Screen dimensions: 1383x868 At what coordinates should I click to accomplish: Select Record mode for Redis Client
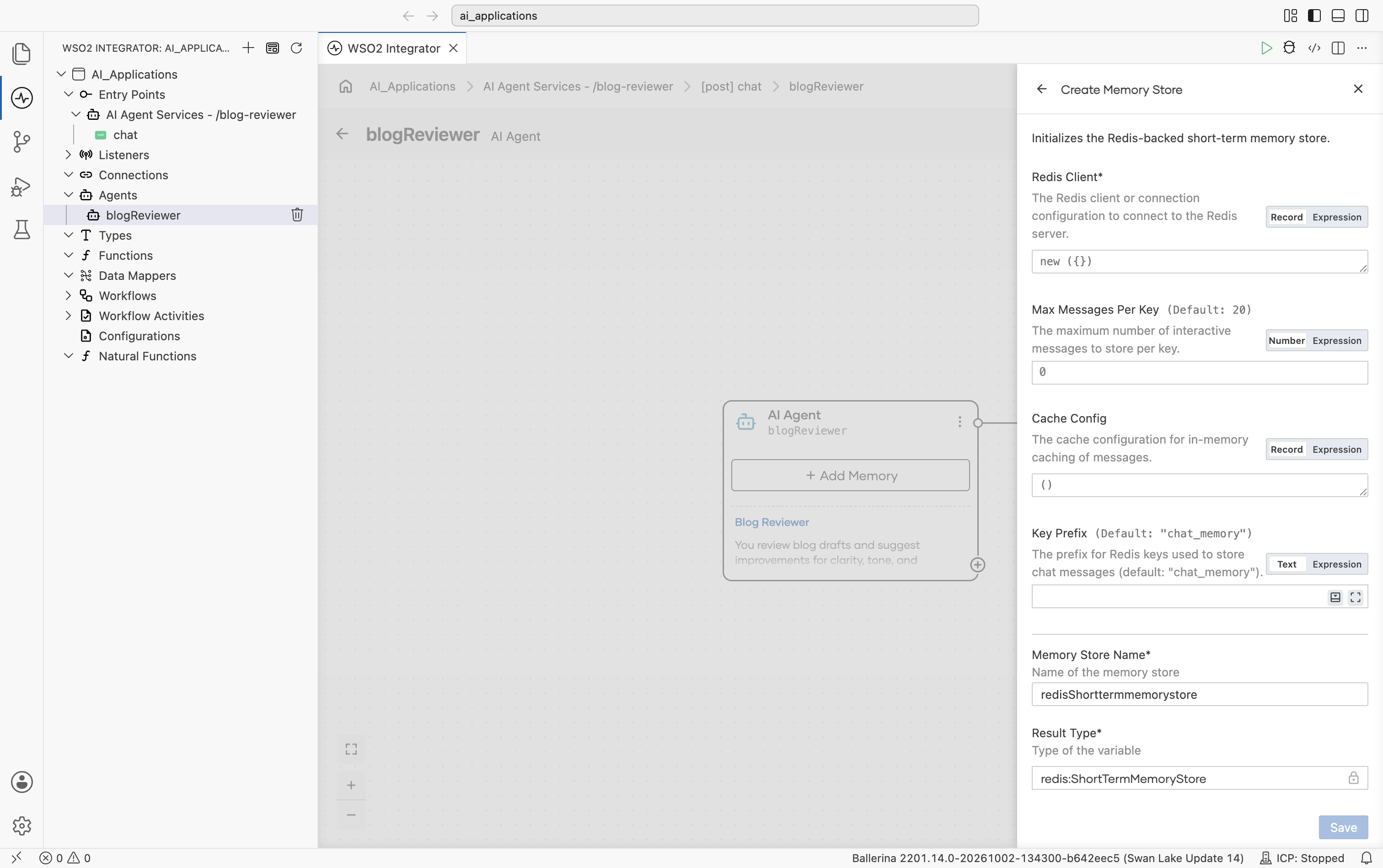pyautogui.click(x=1287, y=217)
